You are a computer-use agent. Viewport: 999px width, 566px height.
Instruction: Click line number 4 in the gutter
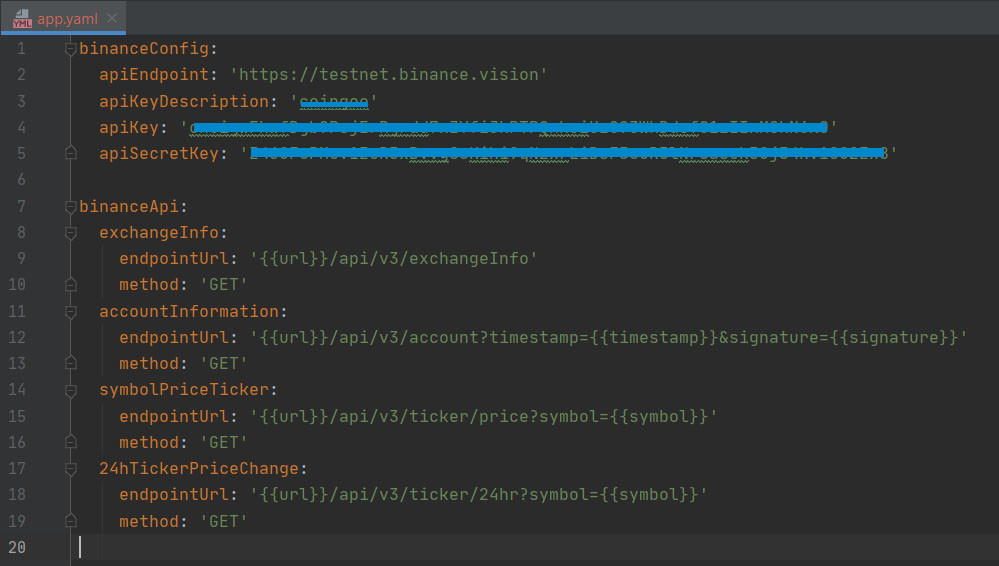coord(21,127)
